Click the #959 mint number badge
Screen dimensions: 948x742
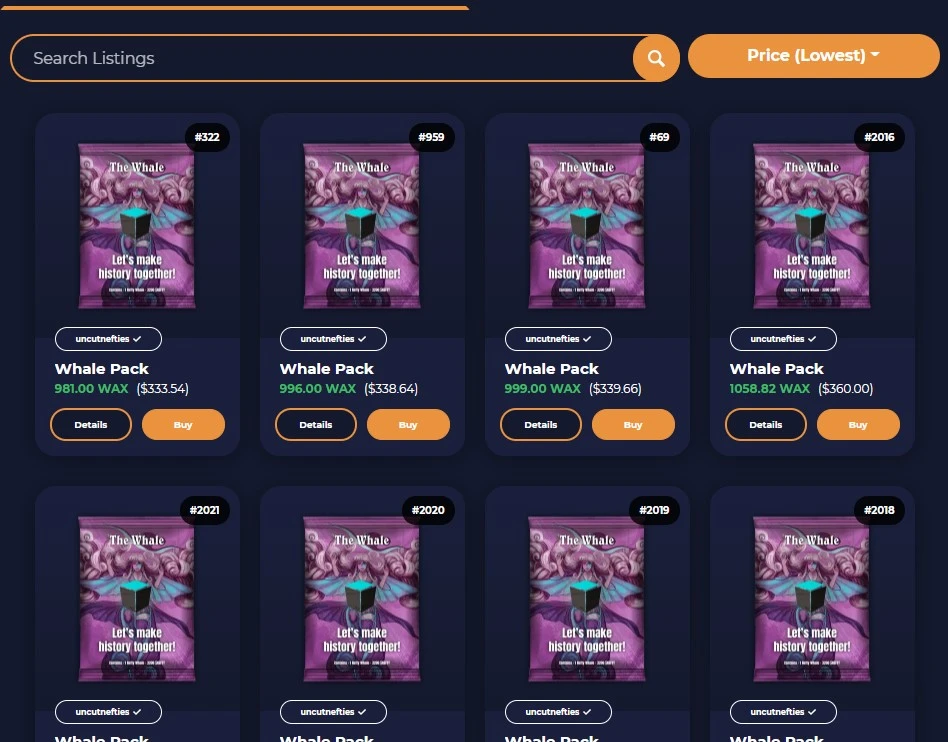click(x=432, y=137)
